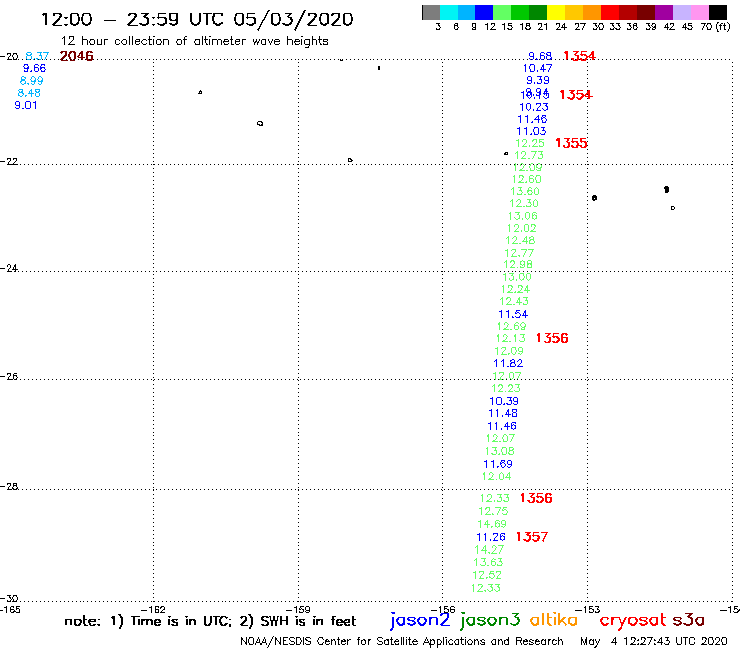Click the '12.02' wave height value

pos(521,228)
